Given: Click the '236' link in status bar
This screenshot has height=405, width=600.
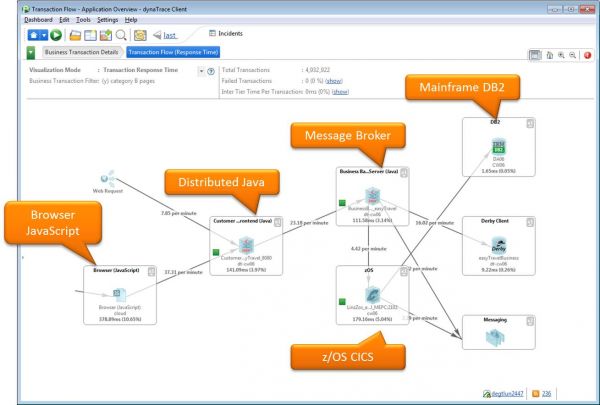Looking at the screenshot, I should tap(546, 394).
